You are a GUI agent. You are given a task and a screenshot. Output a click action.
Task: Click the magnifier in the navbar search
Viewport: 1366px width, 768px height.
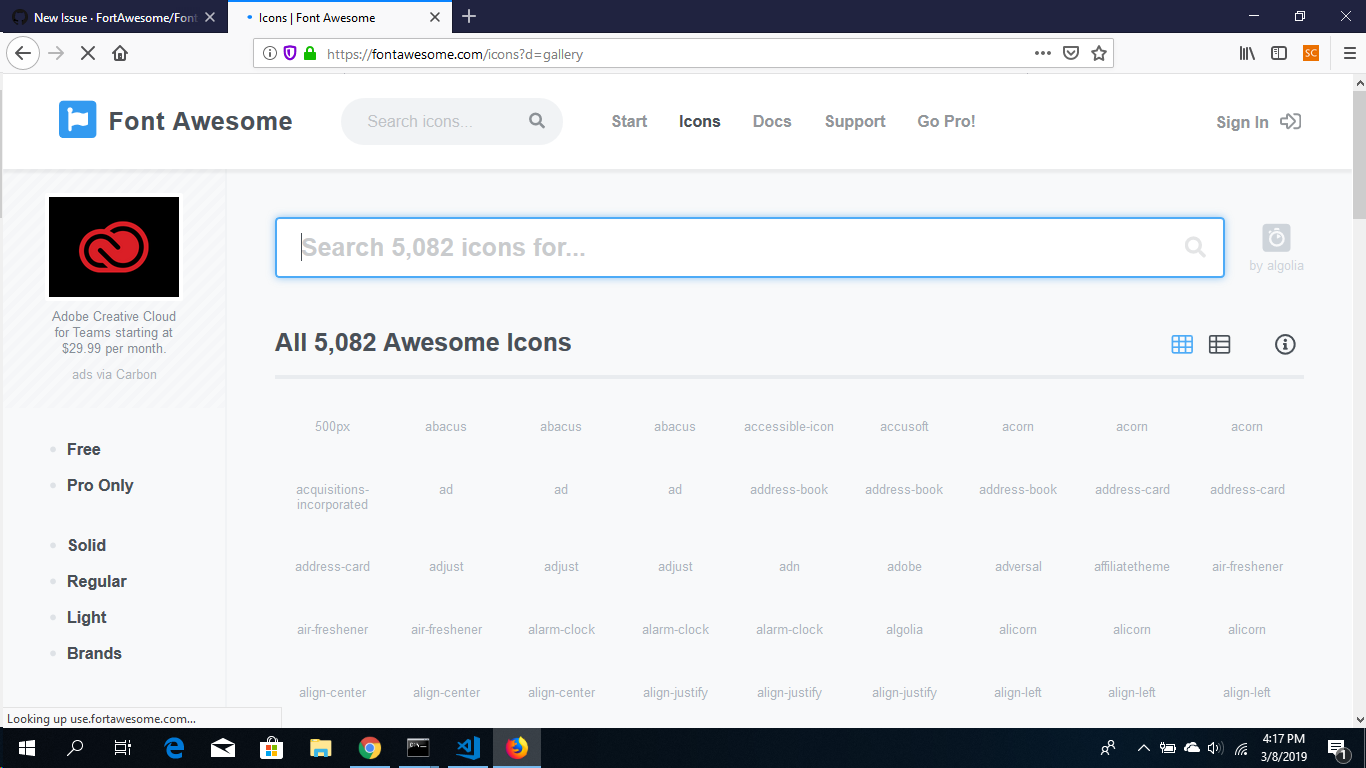(x=537, y=120)
